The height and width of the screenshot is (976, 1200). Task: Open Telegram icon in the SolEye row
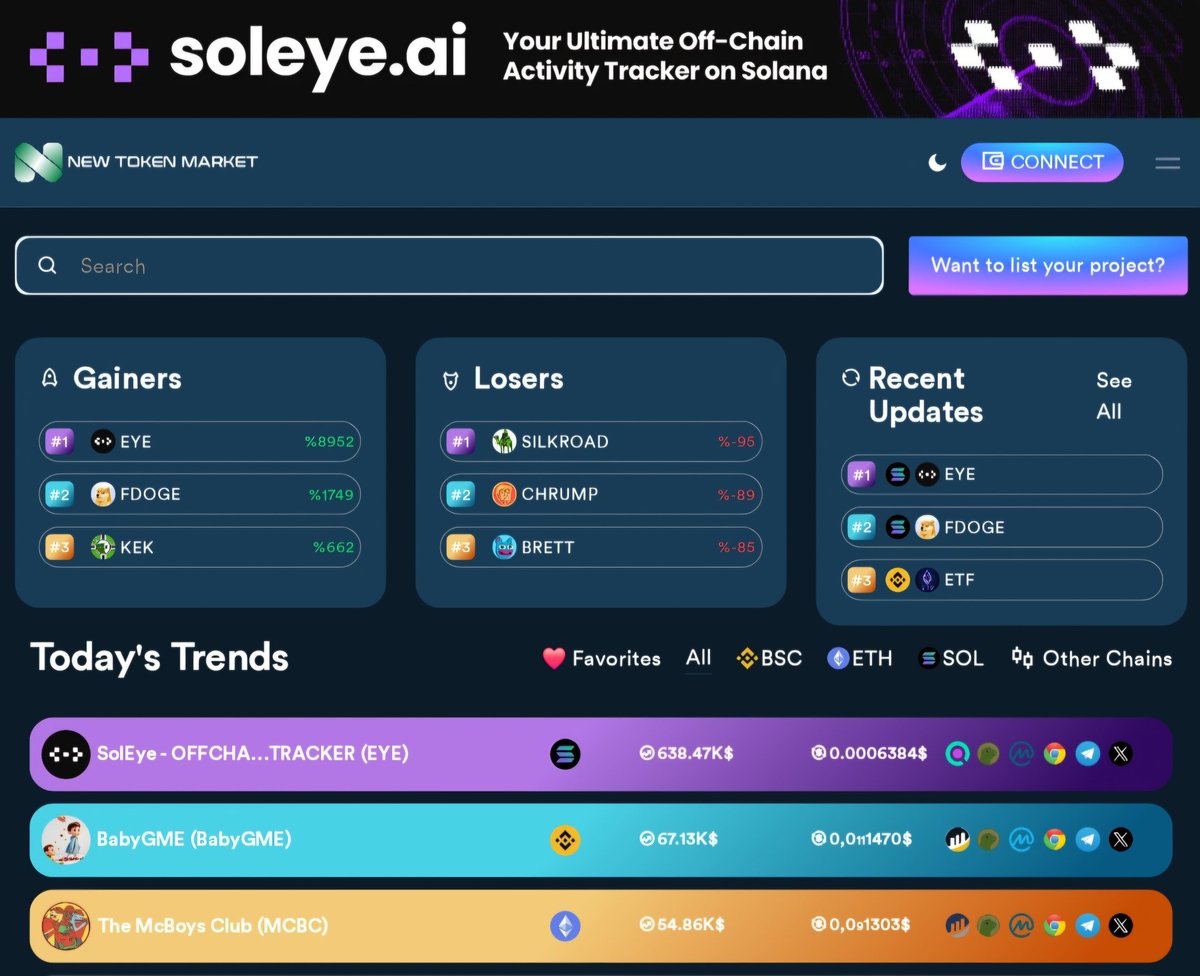pyautogui.click(x=1087, y=754)
